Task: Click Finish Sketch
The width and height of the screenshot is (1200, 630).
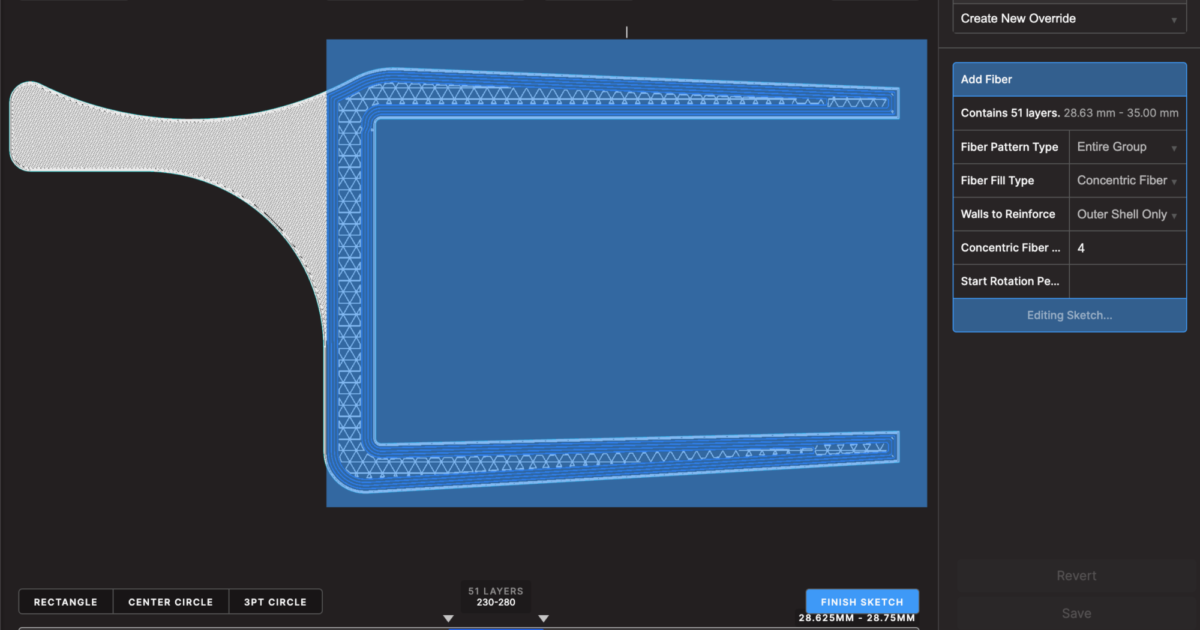Action: coord(862,601)
